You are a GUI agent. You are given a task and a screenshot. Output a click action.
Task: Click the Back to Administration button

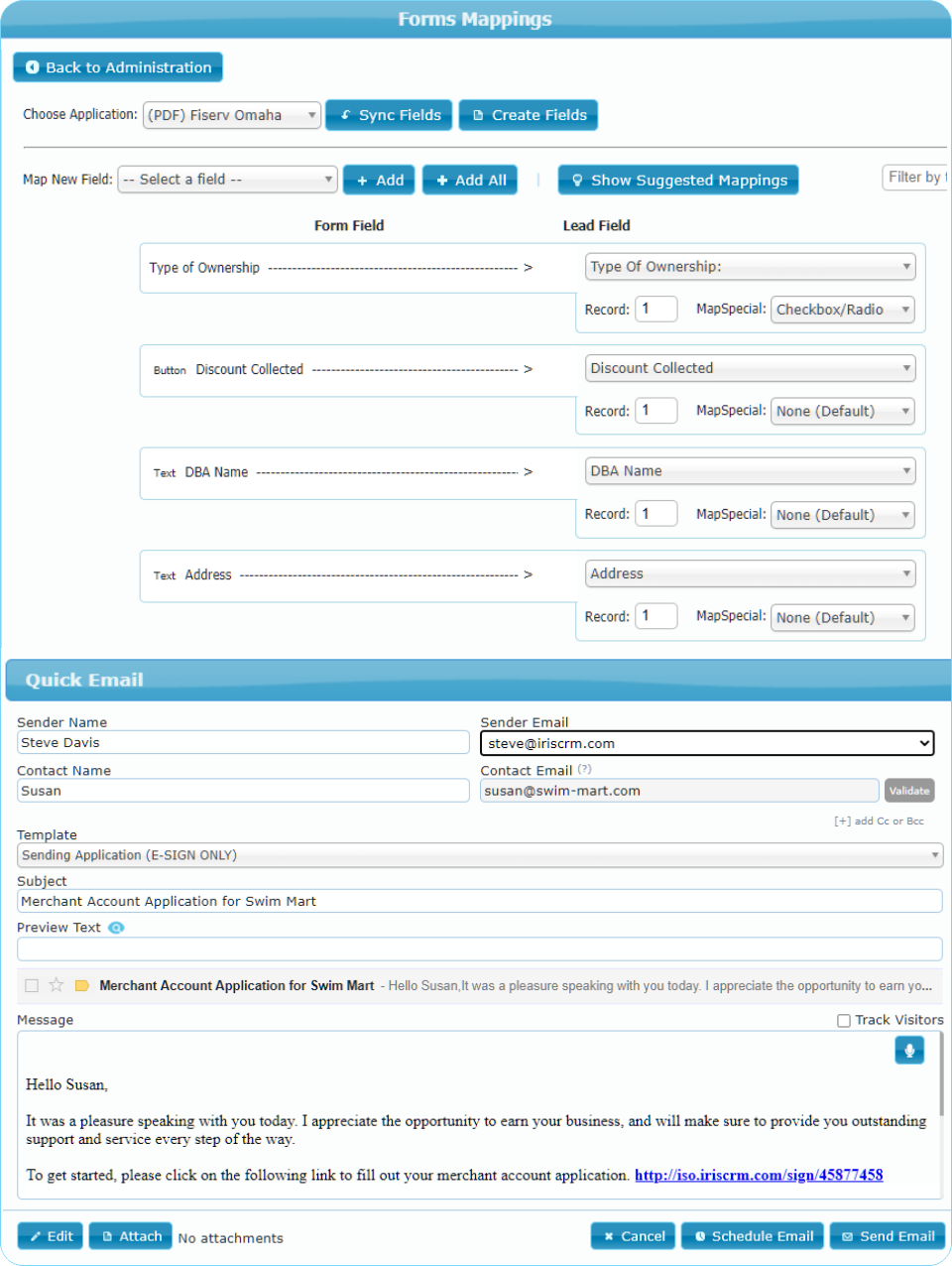click(118, 67)
